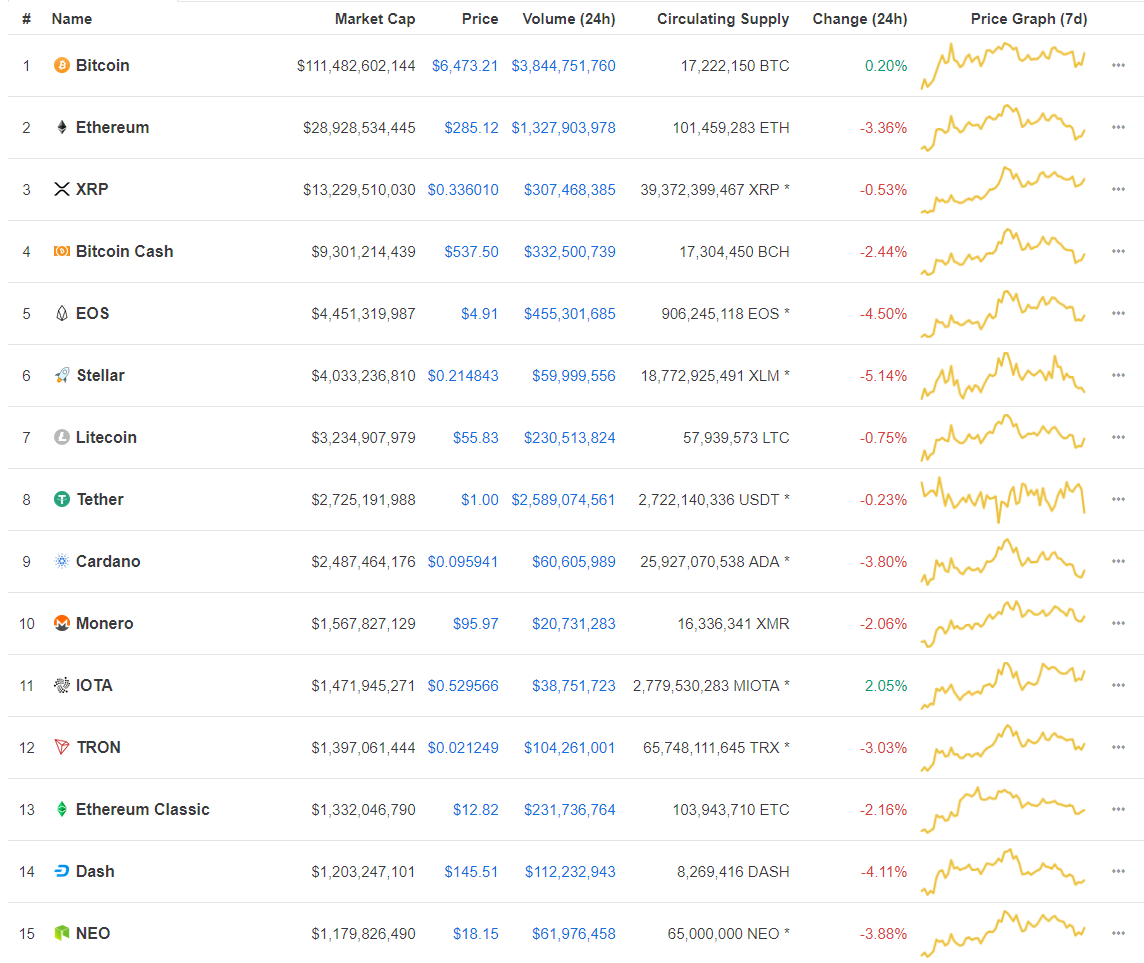Viewport: 1144px width, 963px height.
Task: Sort by Change (24h) column header
Action: click(x=860, y=19)
